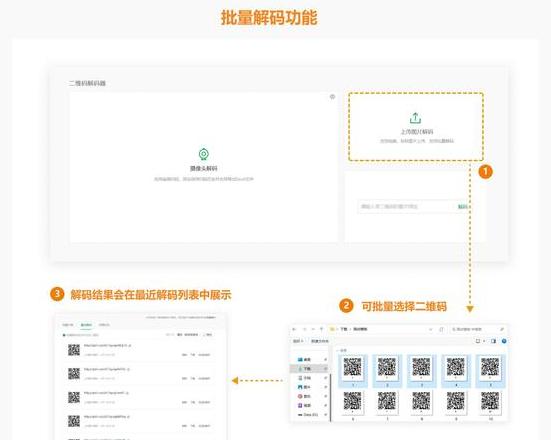
Task: Click the blue help icon in explorer
Action: point(504,341)
